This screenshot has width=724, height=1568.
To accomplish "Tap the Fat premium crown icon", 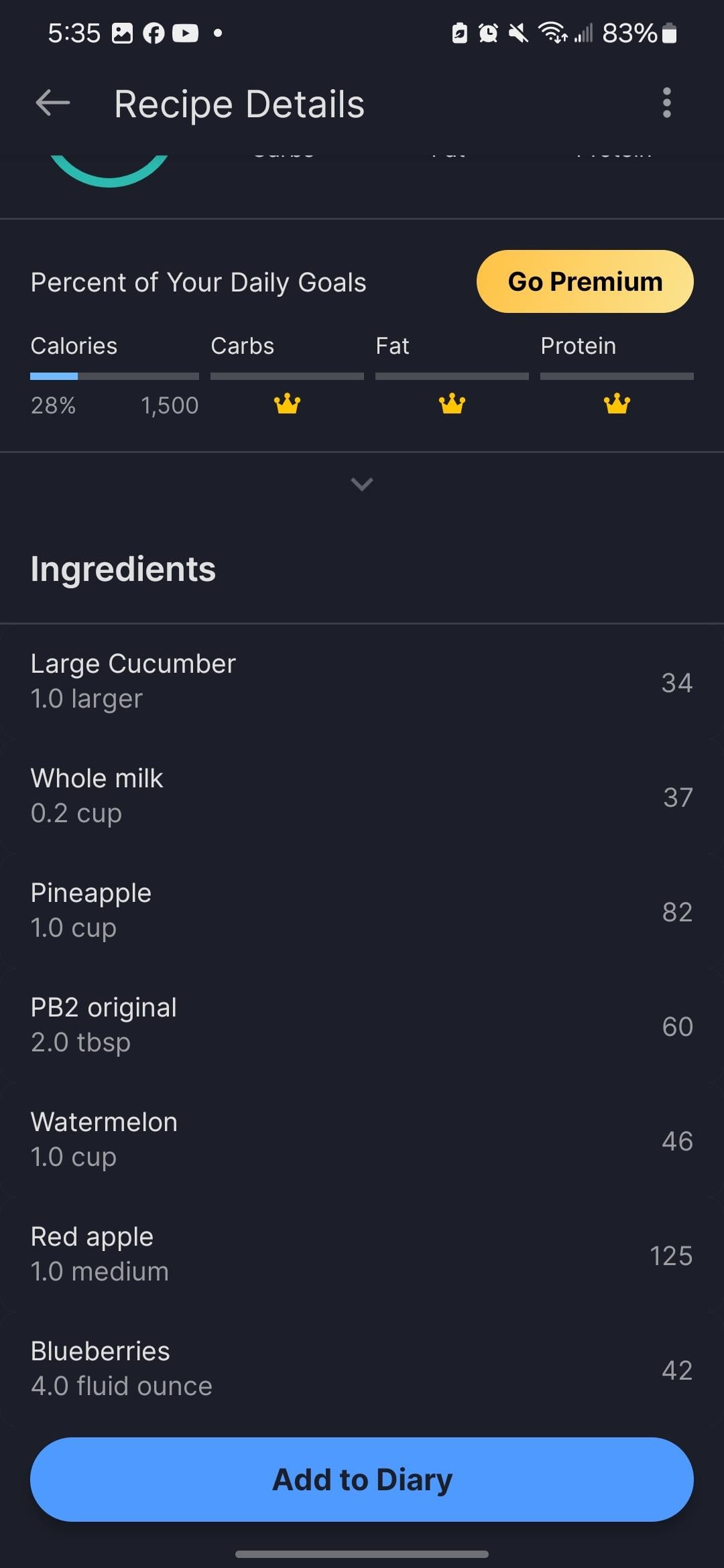I will coord(452,404).
